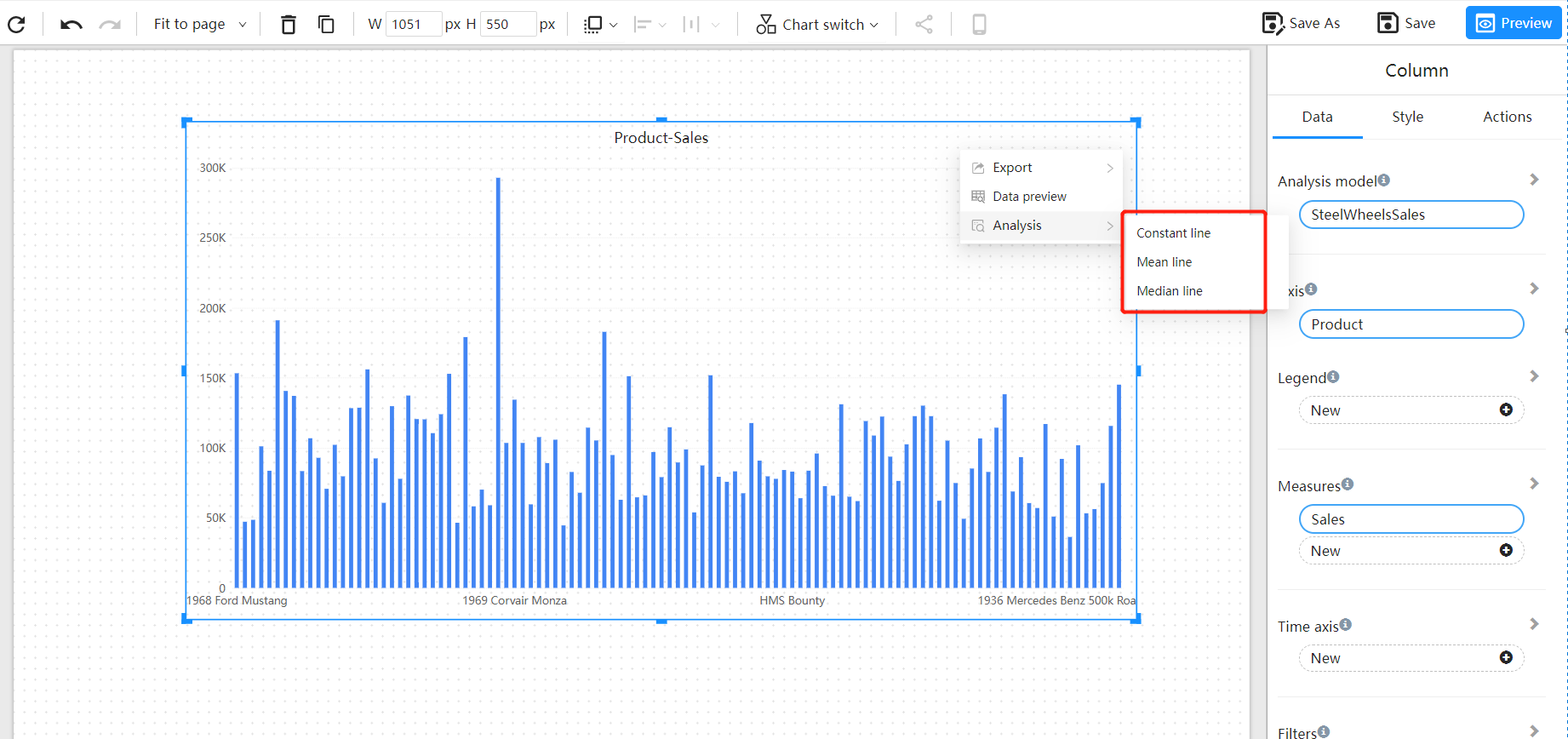Expand the Time axis section arrow
This screenshot has width=1568, height=739.
click(x=1534, y=624)
